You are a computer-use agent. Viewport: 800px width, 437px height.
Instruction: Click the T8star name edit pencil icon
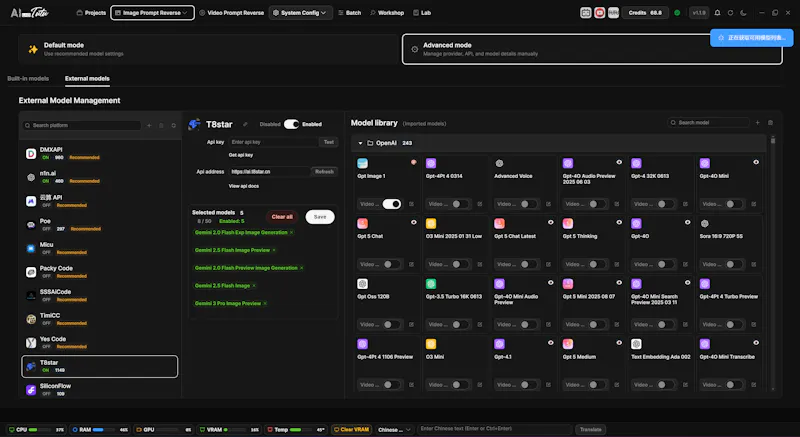(x=245, y=124)
